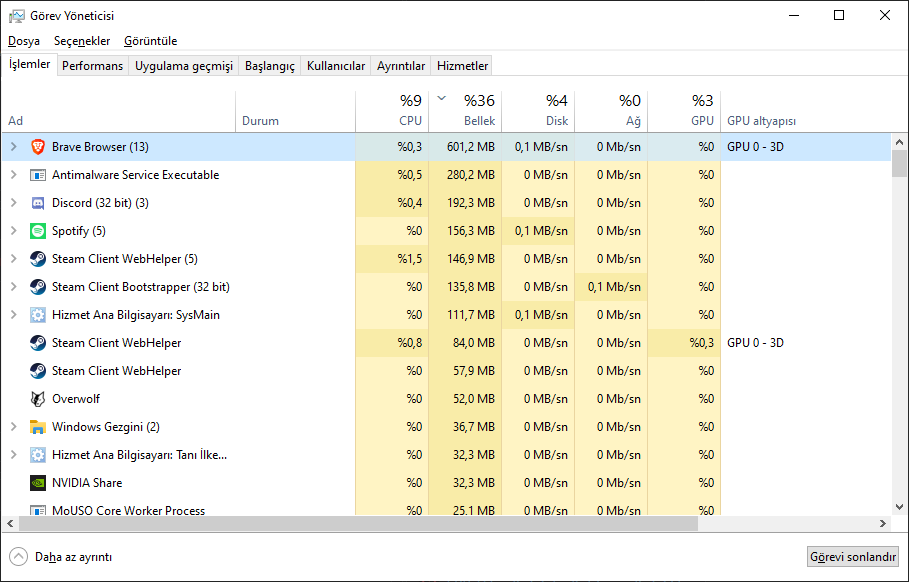The width and height of the screenshot is (909, 582).
Task: Sort processes by Disk column
Action: (538, 112)
